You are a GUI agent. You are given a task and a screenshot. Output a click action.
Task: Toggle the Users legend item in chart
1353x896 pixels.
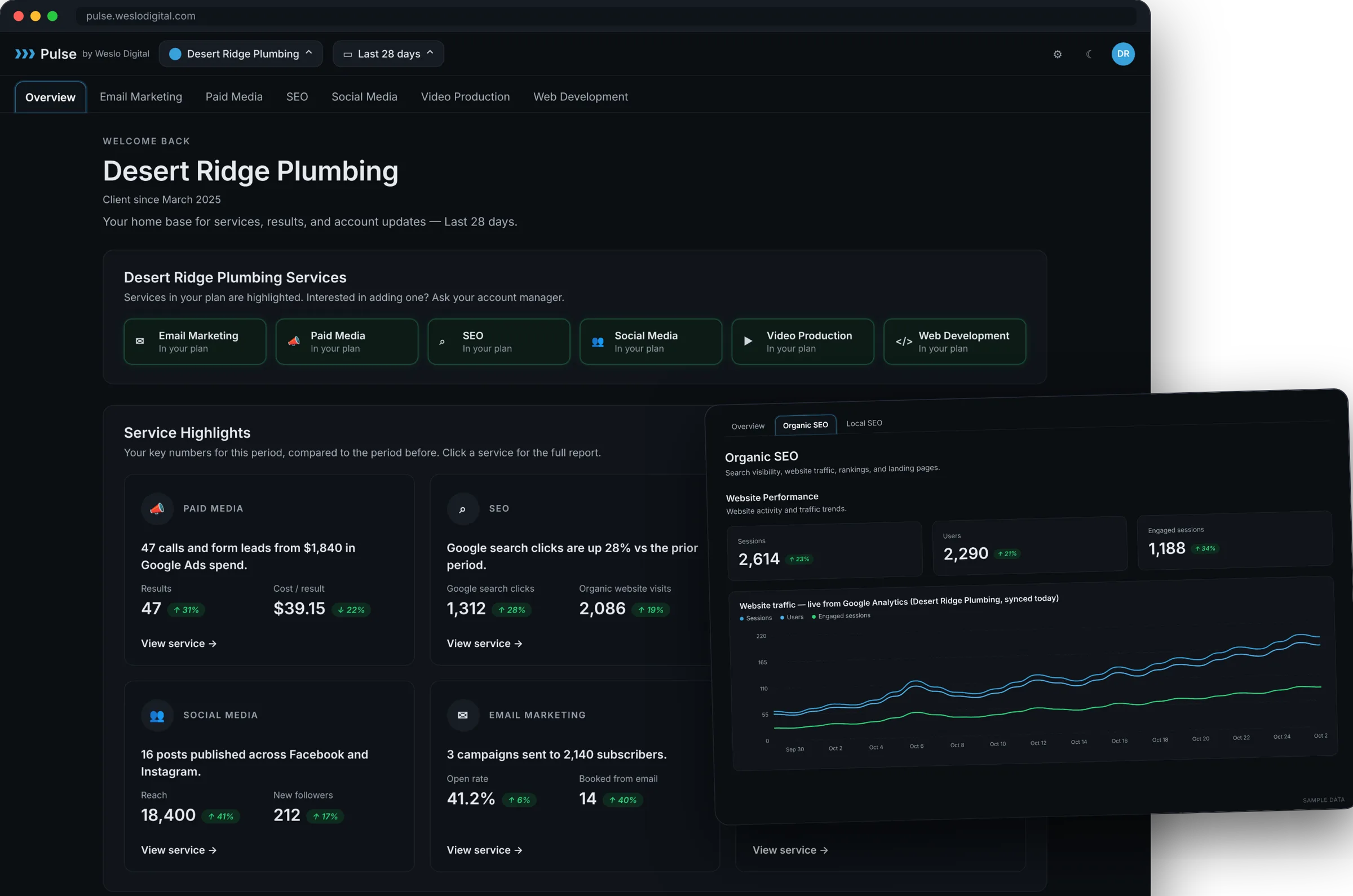pyautogui.click(x=792, y=617)
